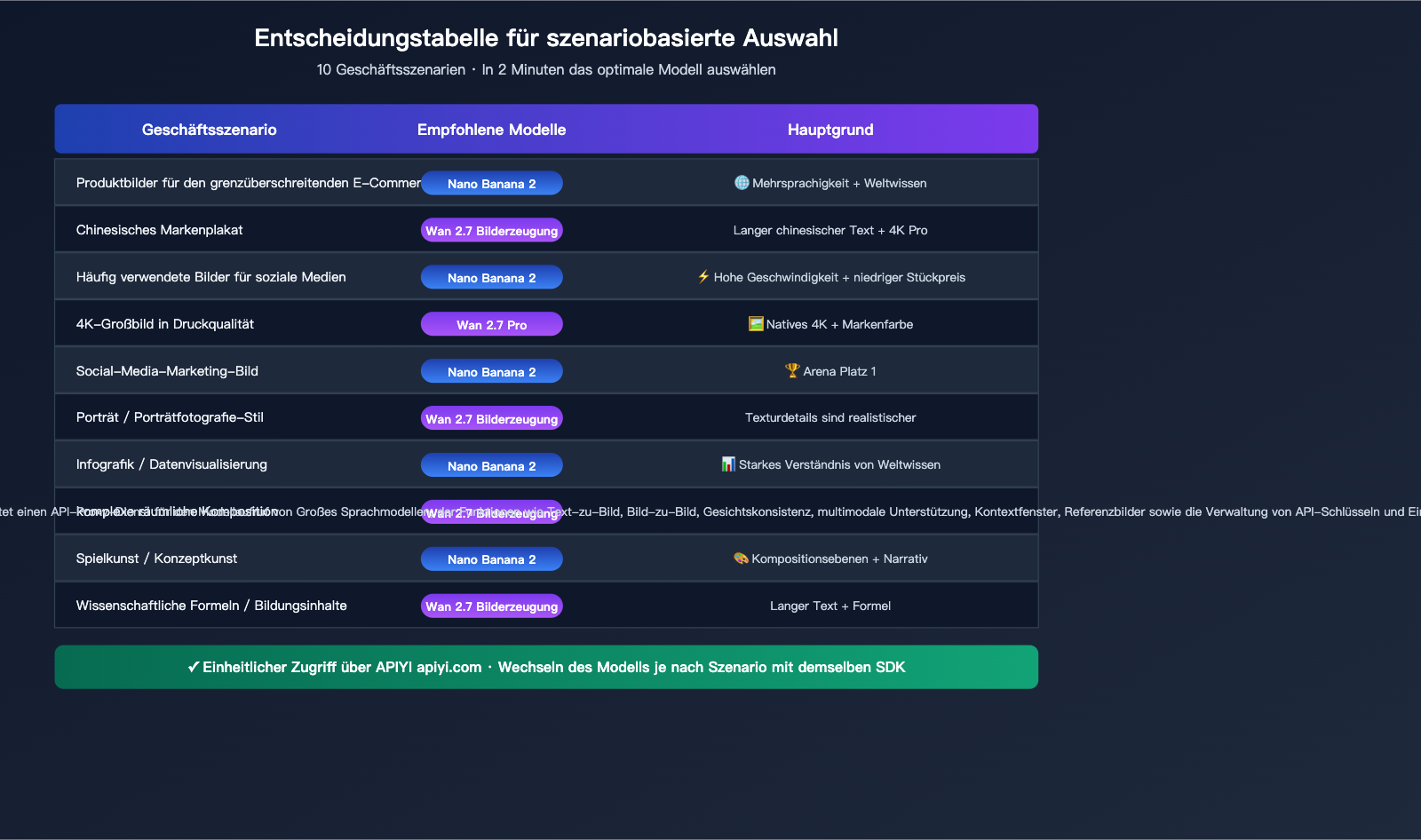Viewport: 1421px width, 840px height.
Task: Select the Hauptgrund column header
Action: click(830, 130)
